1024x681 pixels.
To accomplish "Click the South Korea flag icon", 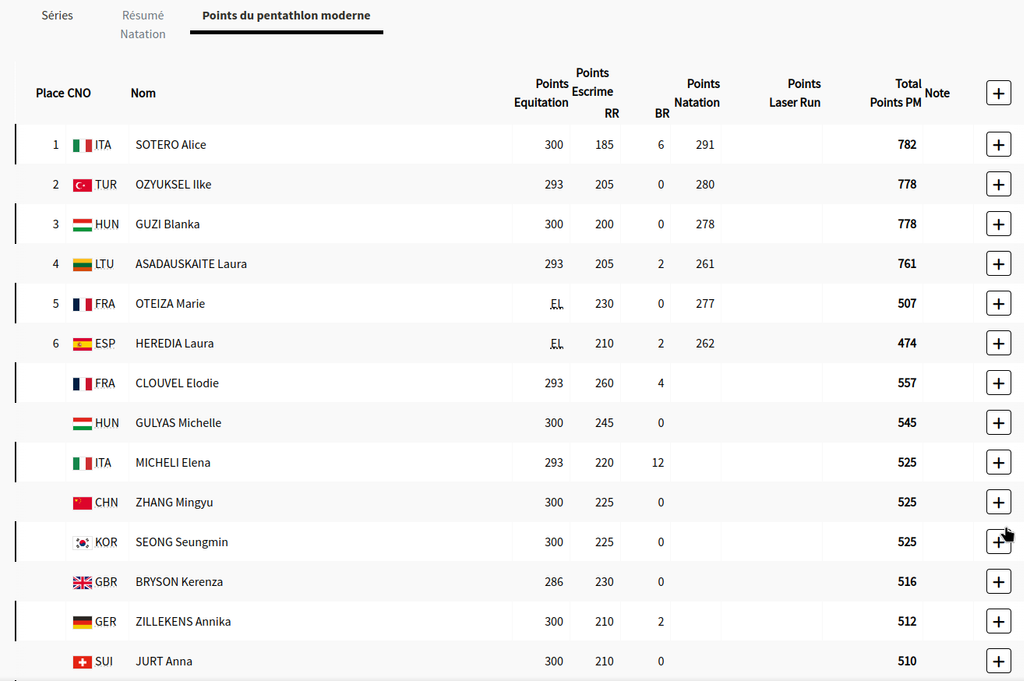I will [82, 542].
